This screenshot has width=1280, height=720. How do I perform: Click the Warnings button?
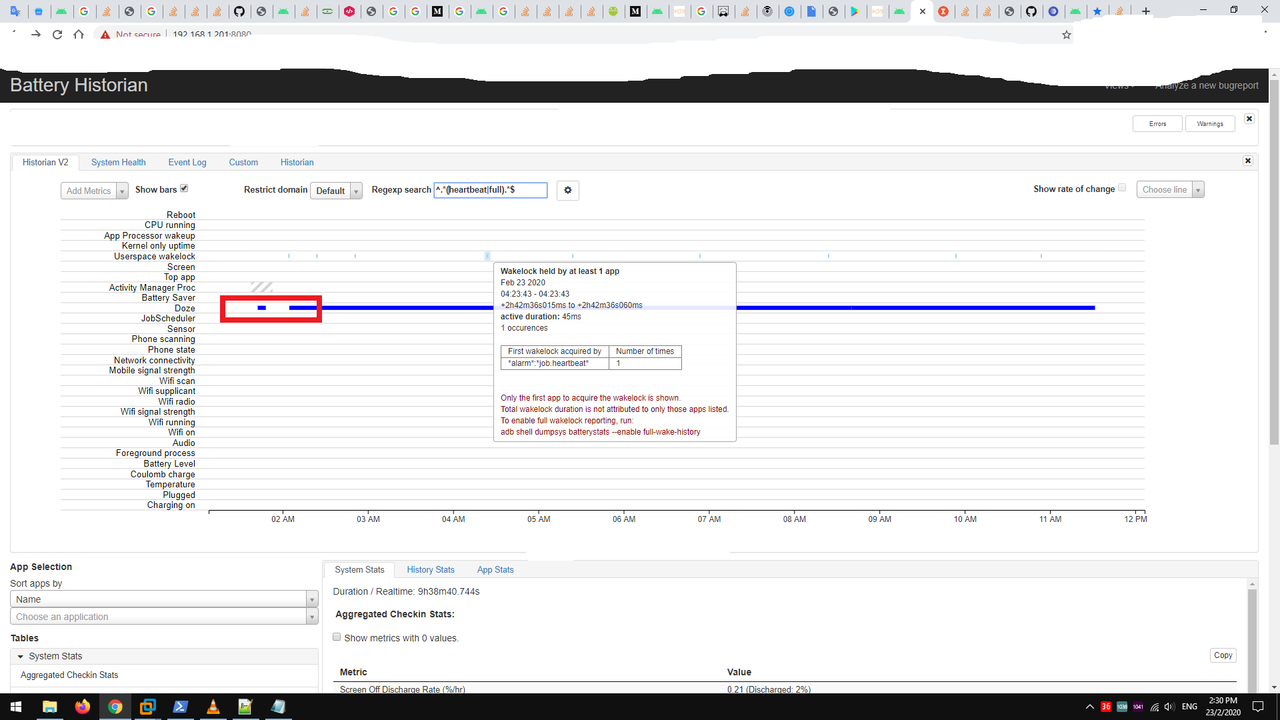[x=1210, y=123]
